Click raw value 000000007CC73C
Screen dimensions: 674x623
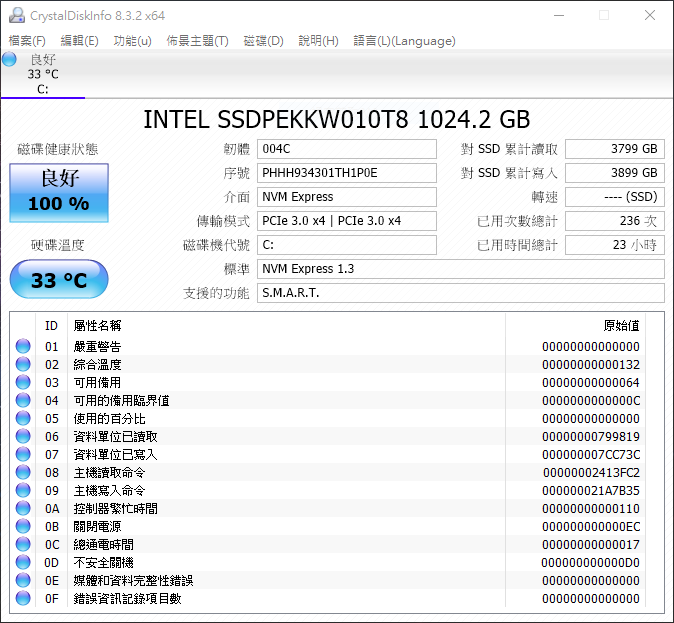(x=591, y=454)
